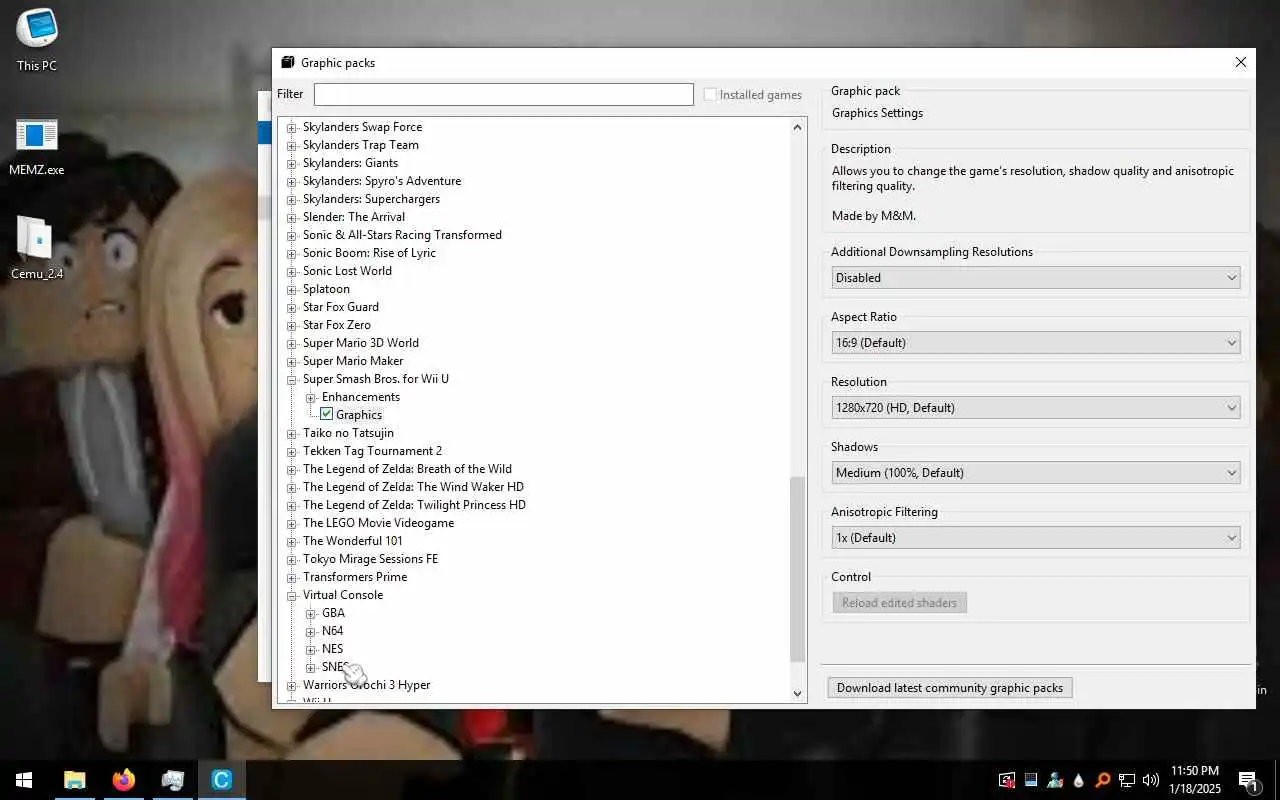Select Slender: The Arrival entry
This screenshot has width=1280, height=800.
point(354,217)
